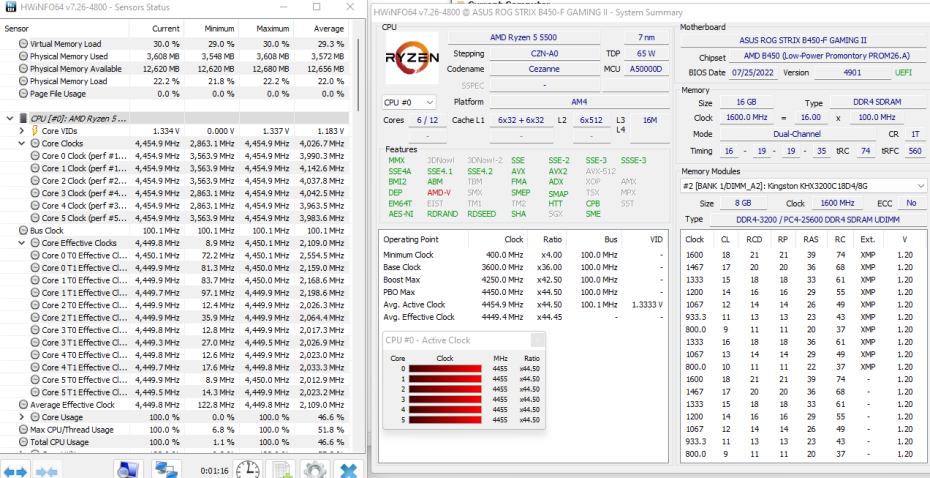Open sensor settings gear icon
This screenshot has height=478, width=930.
[315, 470]
